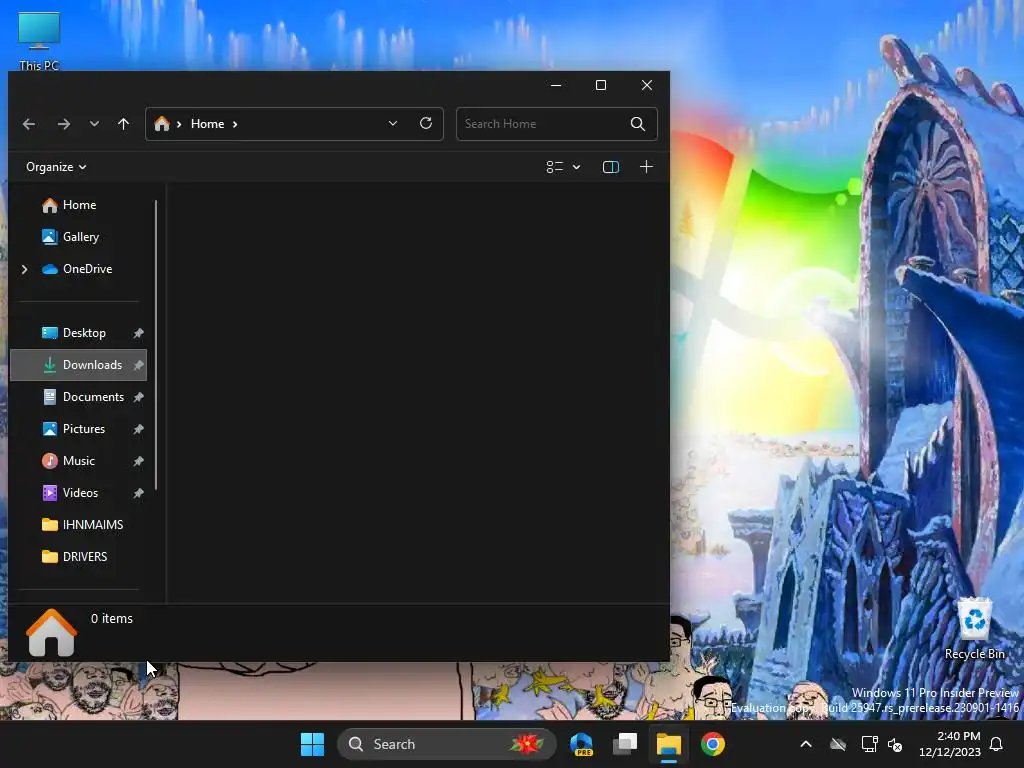Change view layout icon
This screenshot has height=768, width=1024.
pos(554,167)
